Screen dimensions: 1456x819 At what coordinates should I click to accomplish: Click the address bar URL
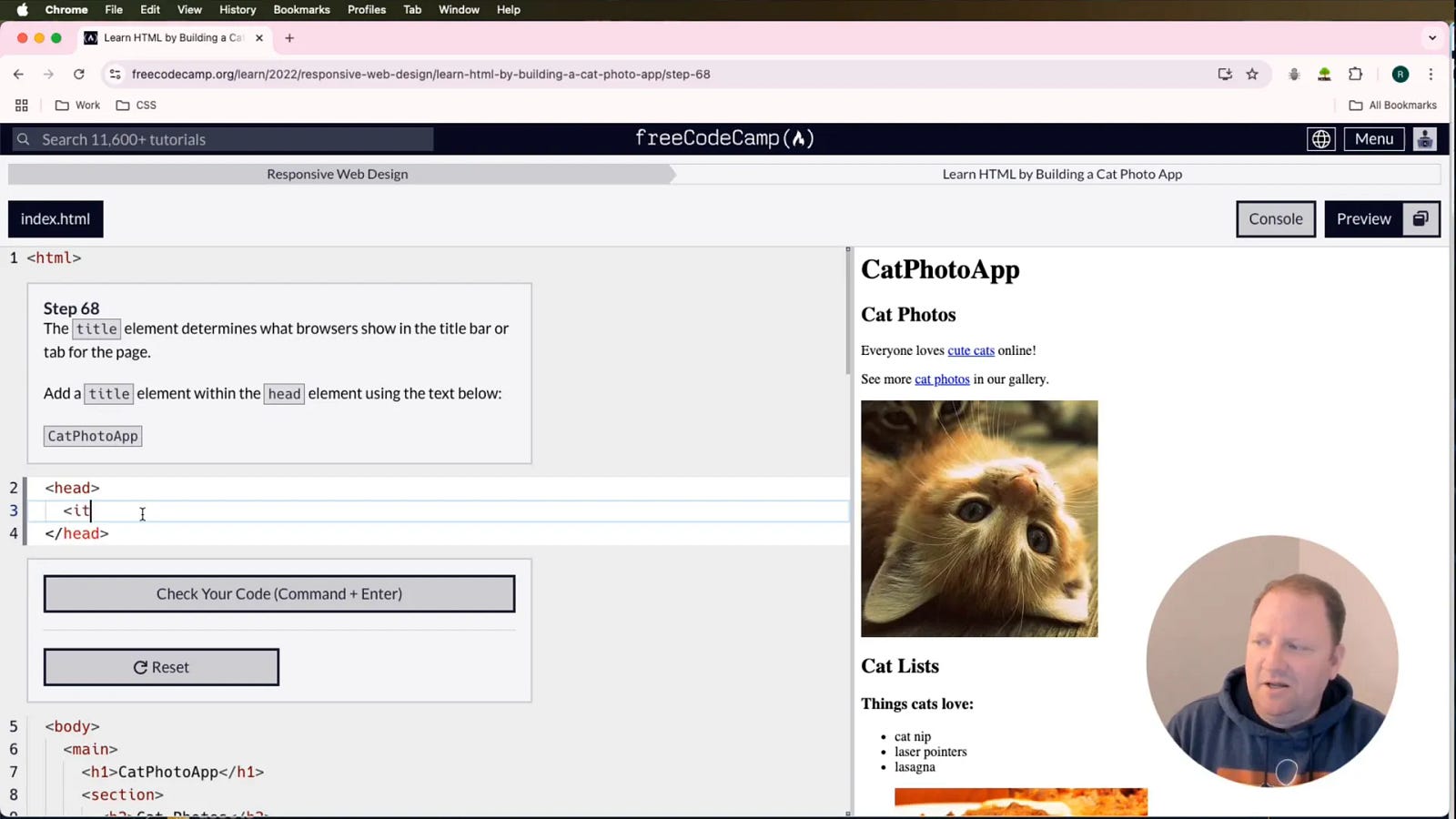(421, 74)
